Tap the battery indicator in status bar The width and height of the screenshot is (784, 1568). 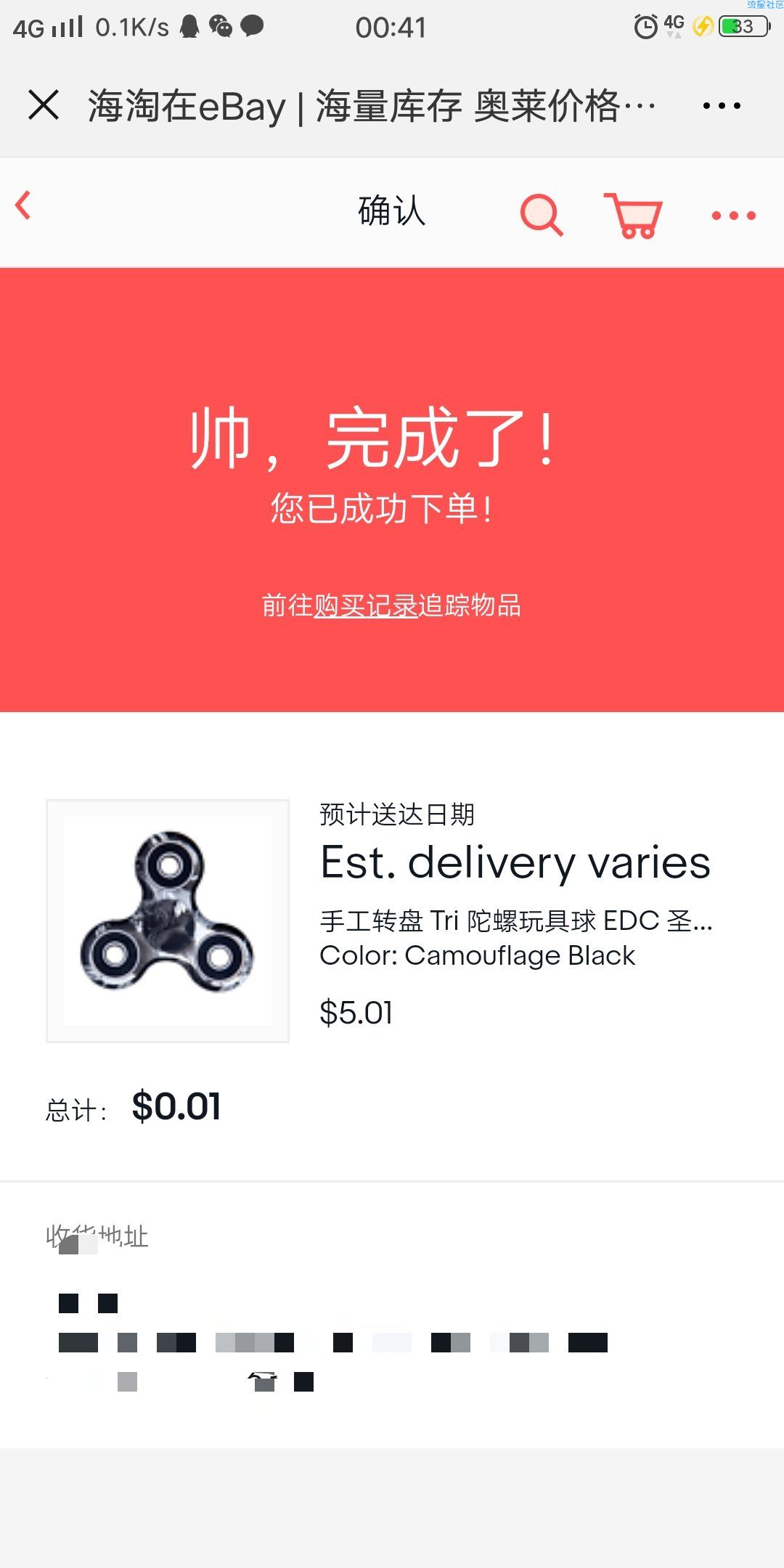pos(744,27)
